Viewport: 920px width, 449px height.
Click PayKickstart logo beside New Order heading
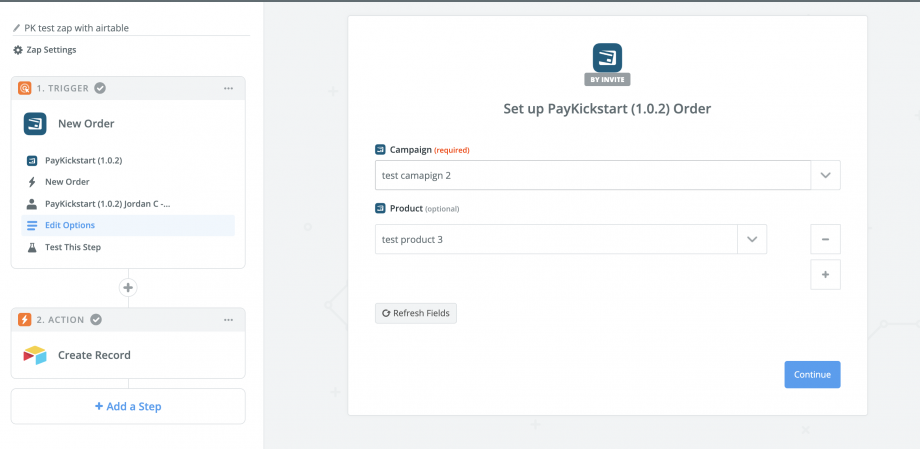pos(35,124)
